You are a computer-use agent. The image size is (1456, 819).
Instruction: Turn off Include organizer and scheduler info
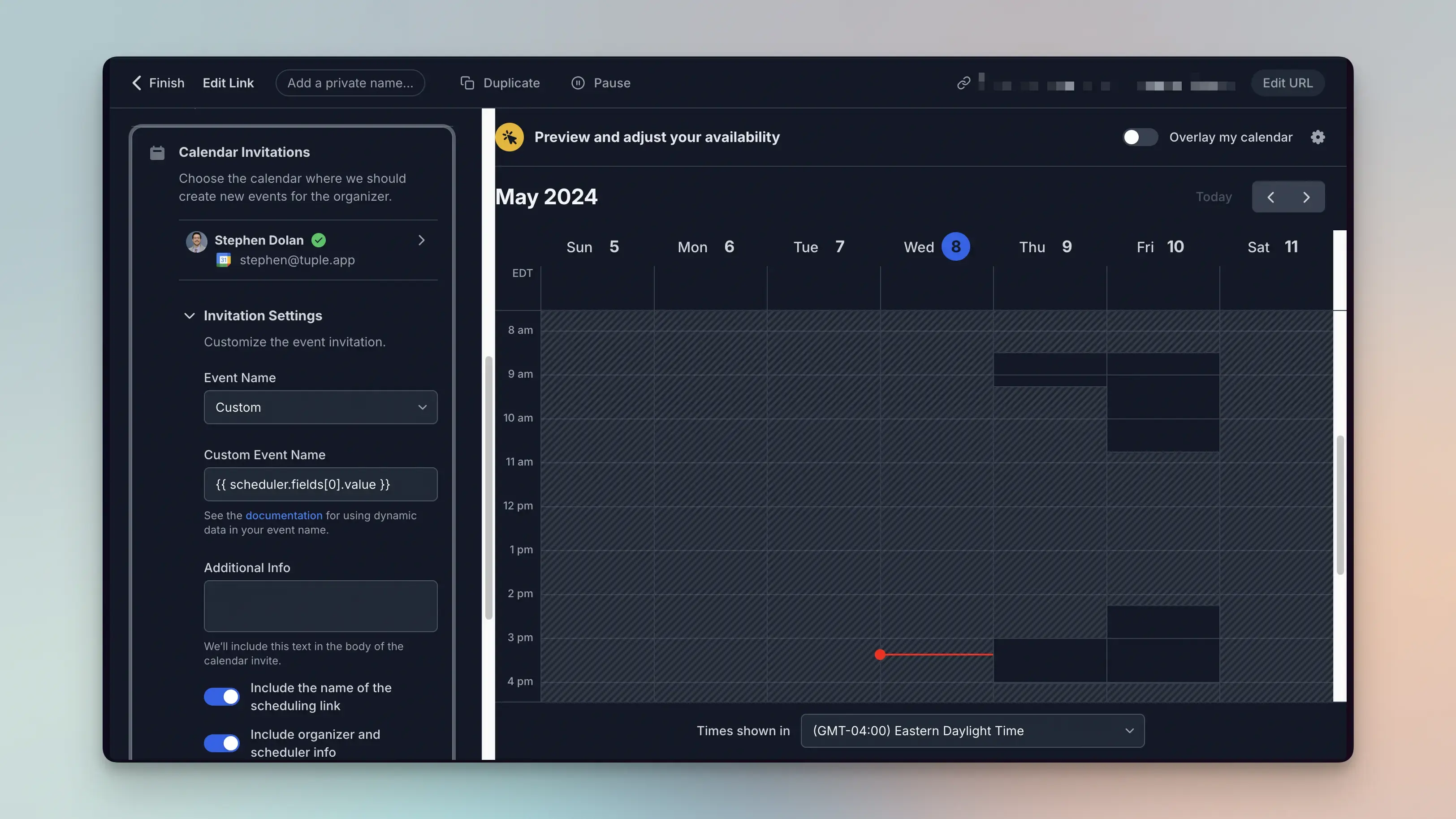(221, 743)
